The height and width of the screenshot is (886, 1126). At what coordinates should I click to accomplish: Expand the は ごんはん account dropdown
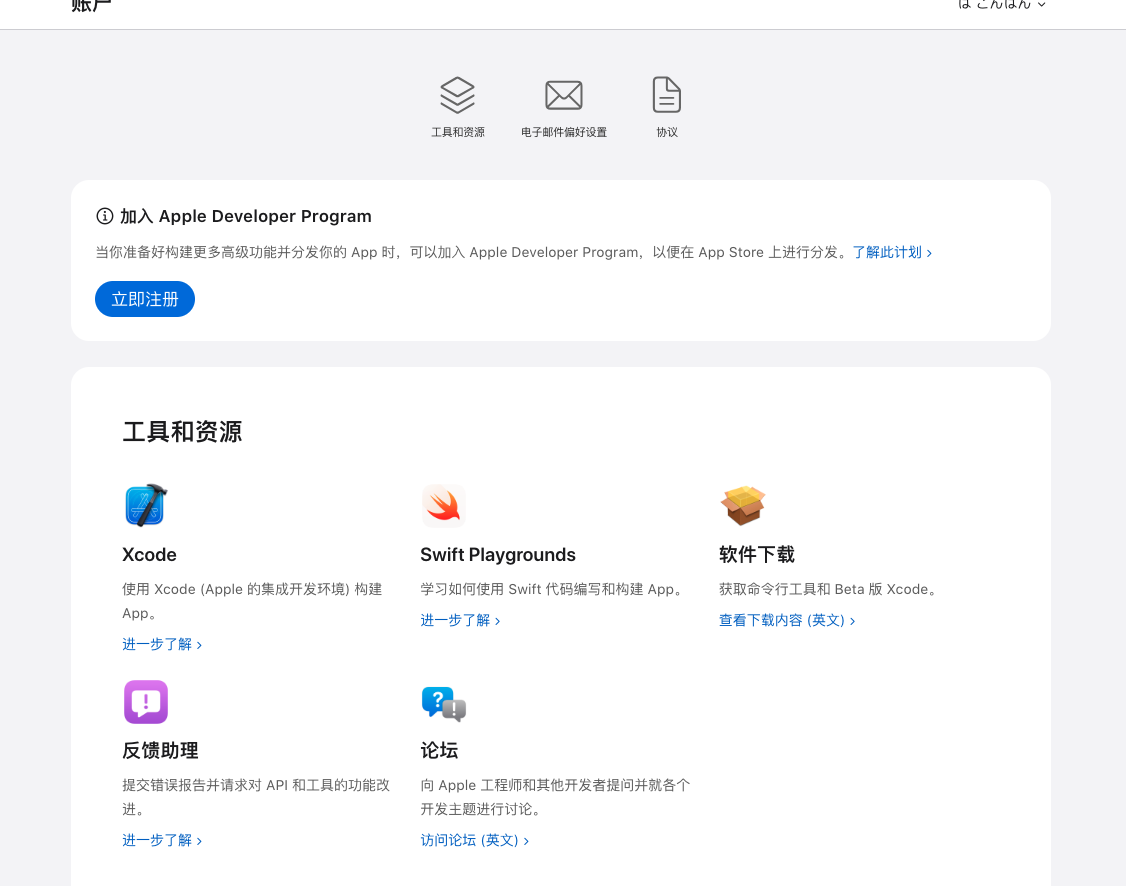pos(1041,5)
